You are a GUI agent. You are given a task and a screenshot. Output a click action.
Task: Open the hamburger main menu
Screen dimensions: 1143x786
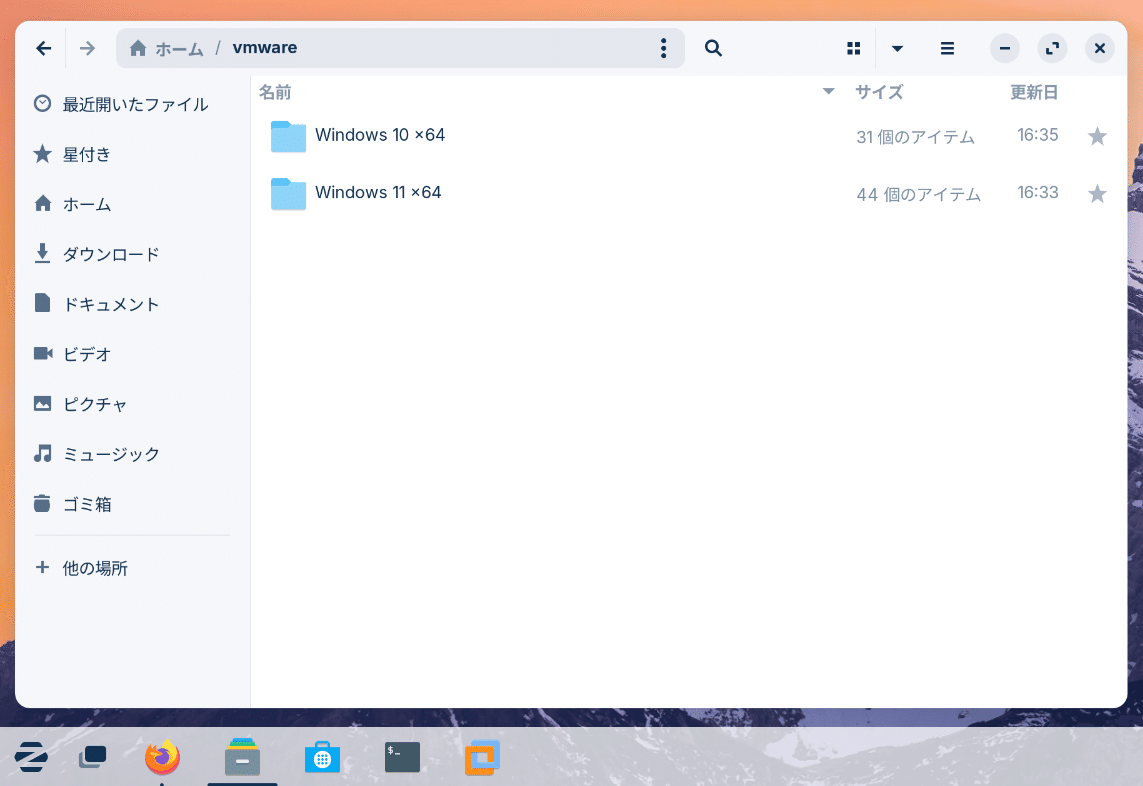[947, 48]
